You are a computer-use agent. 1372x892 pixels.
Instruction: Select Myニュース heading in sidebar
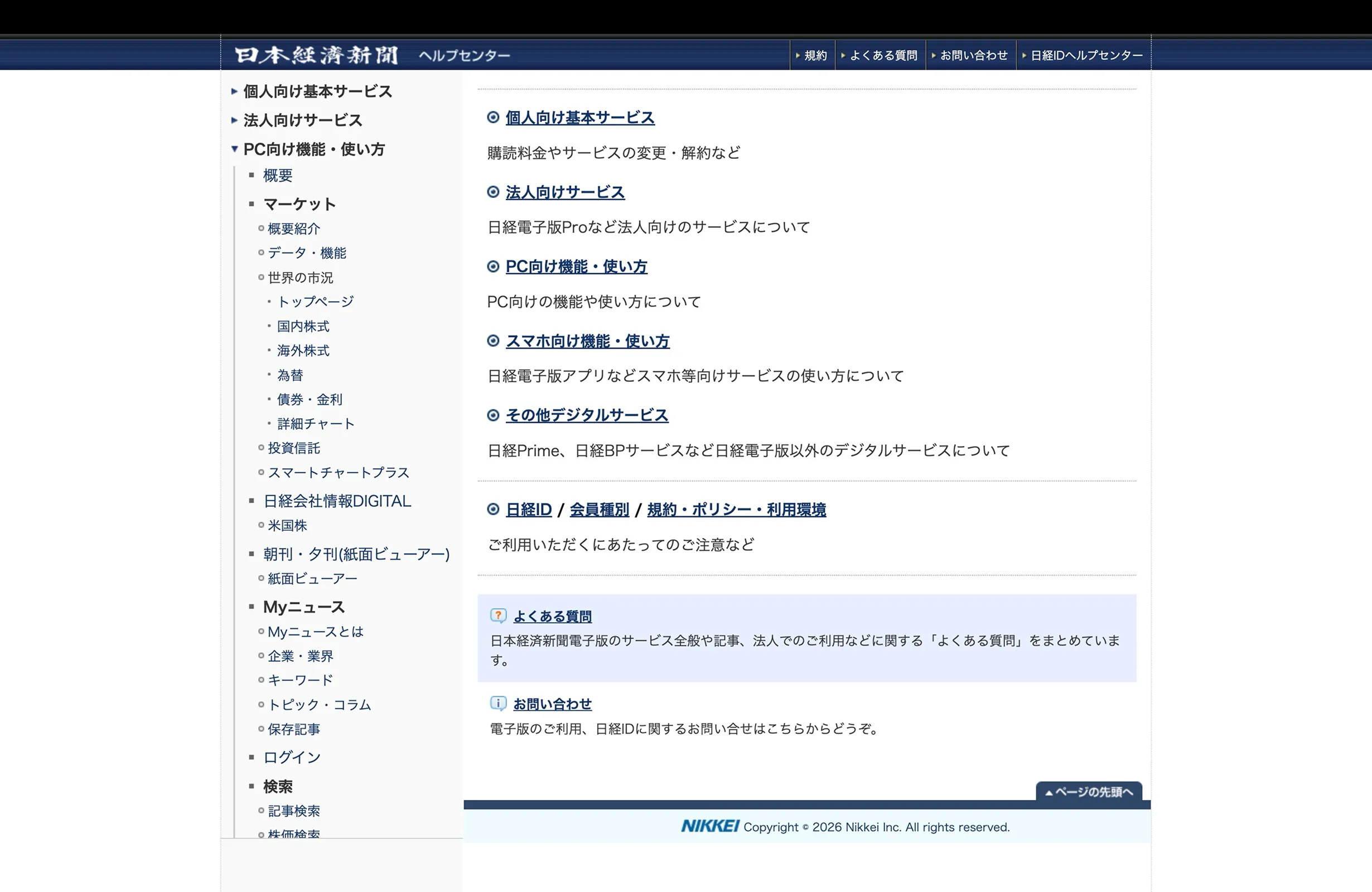point(304,607)
